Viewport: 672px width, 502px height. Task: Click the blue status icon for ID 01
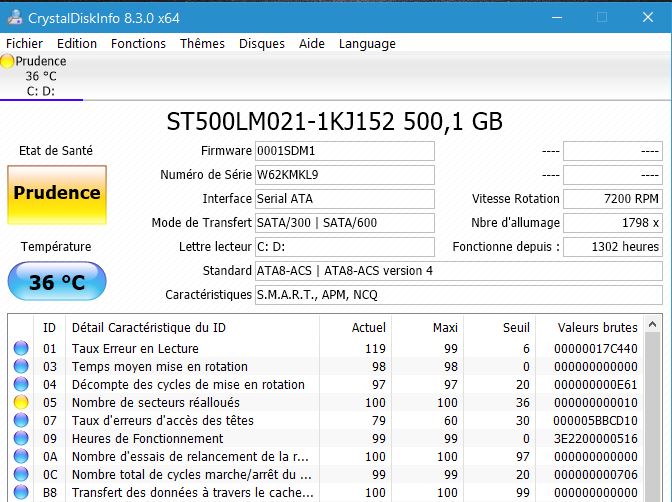click(21, 348)
